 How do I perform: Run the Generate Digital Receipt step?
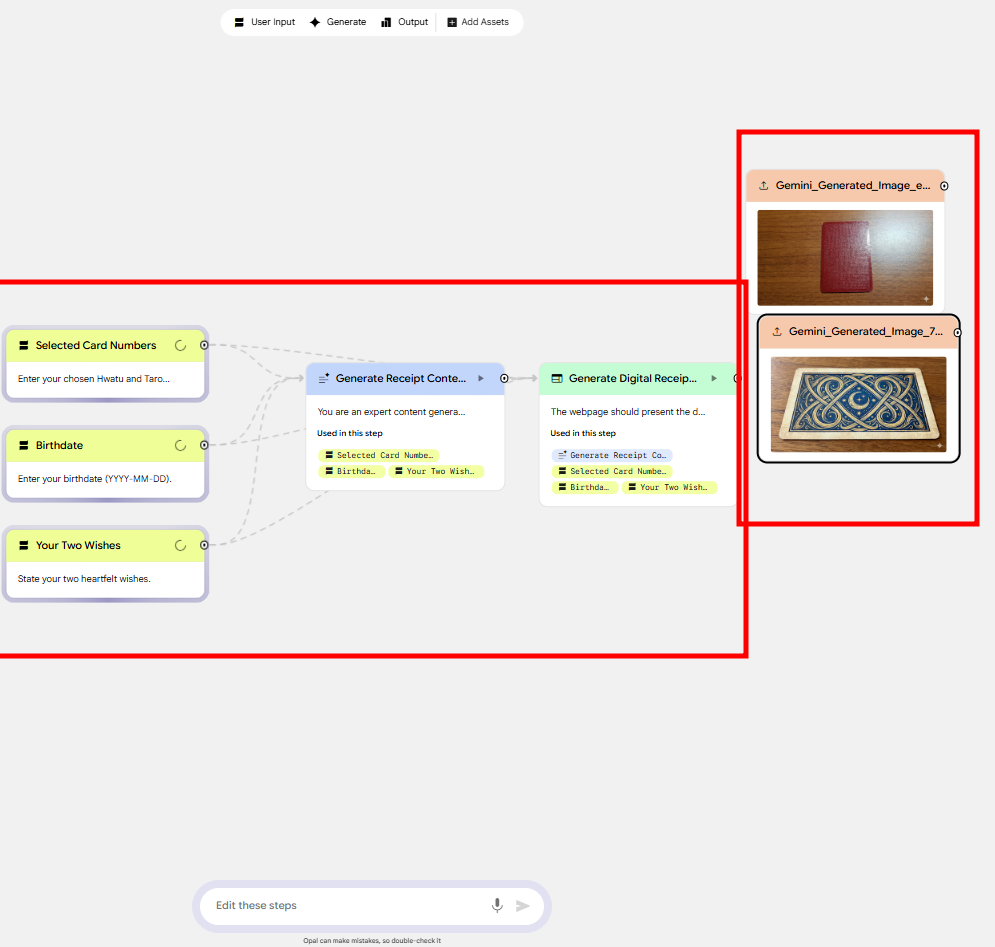click(714, 378)
